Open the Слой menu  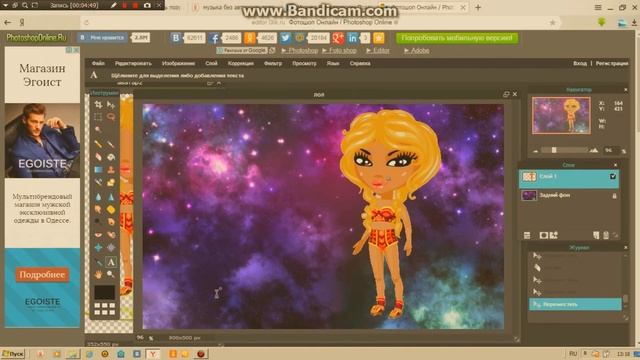pos(211,64)
